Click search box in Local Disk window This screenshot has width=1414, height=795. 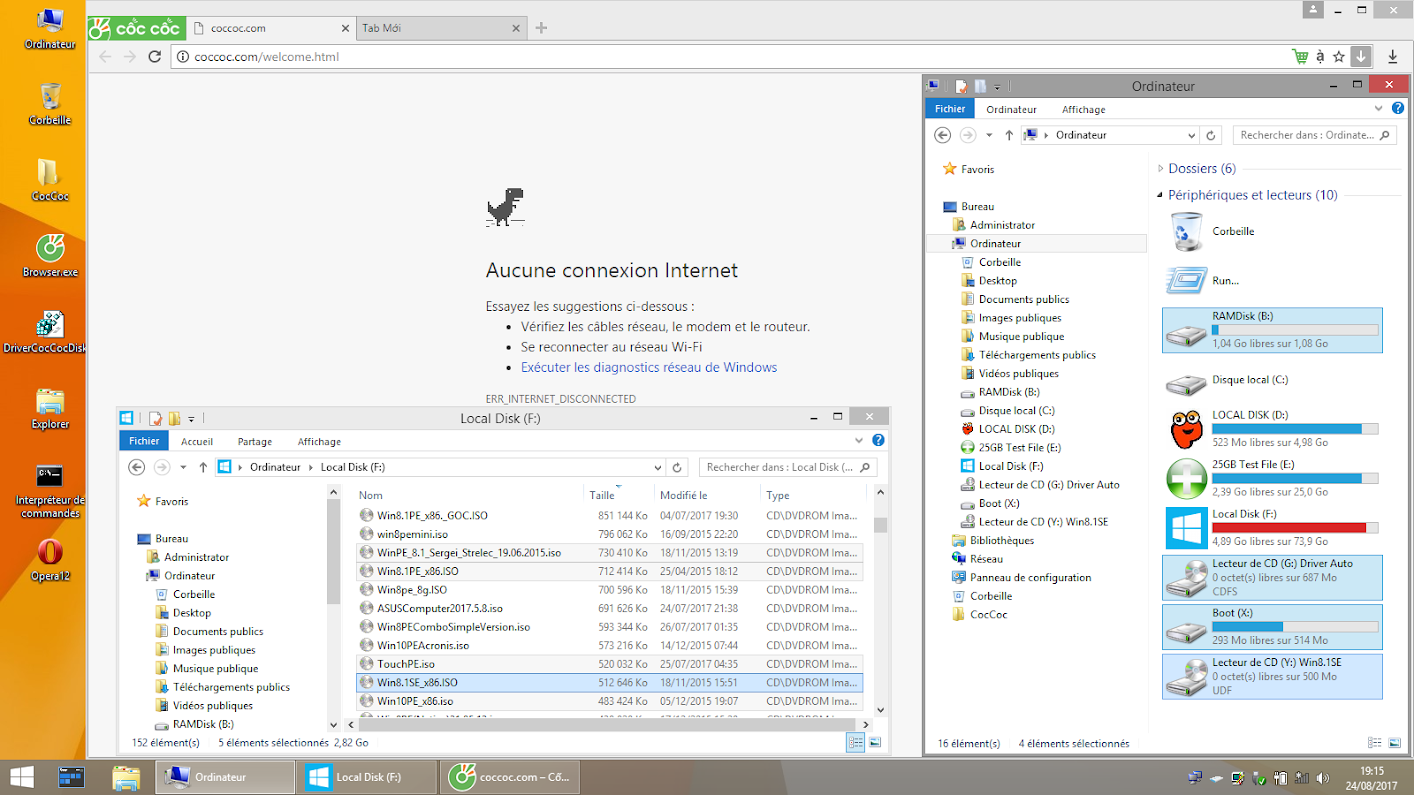click(787, 467)
